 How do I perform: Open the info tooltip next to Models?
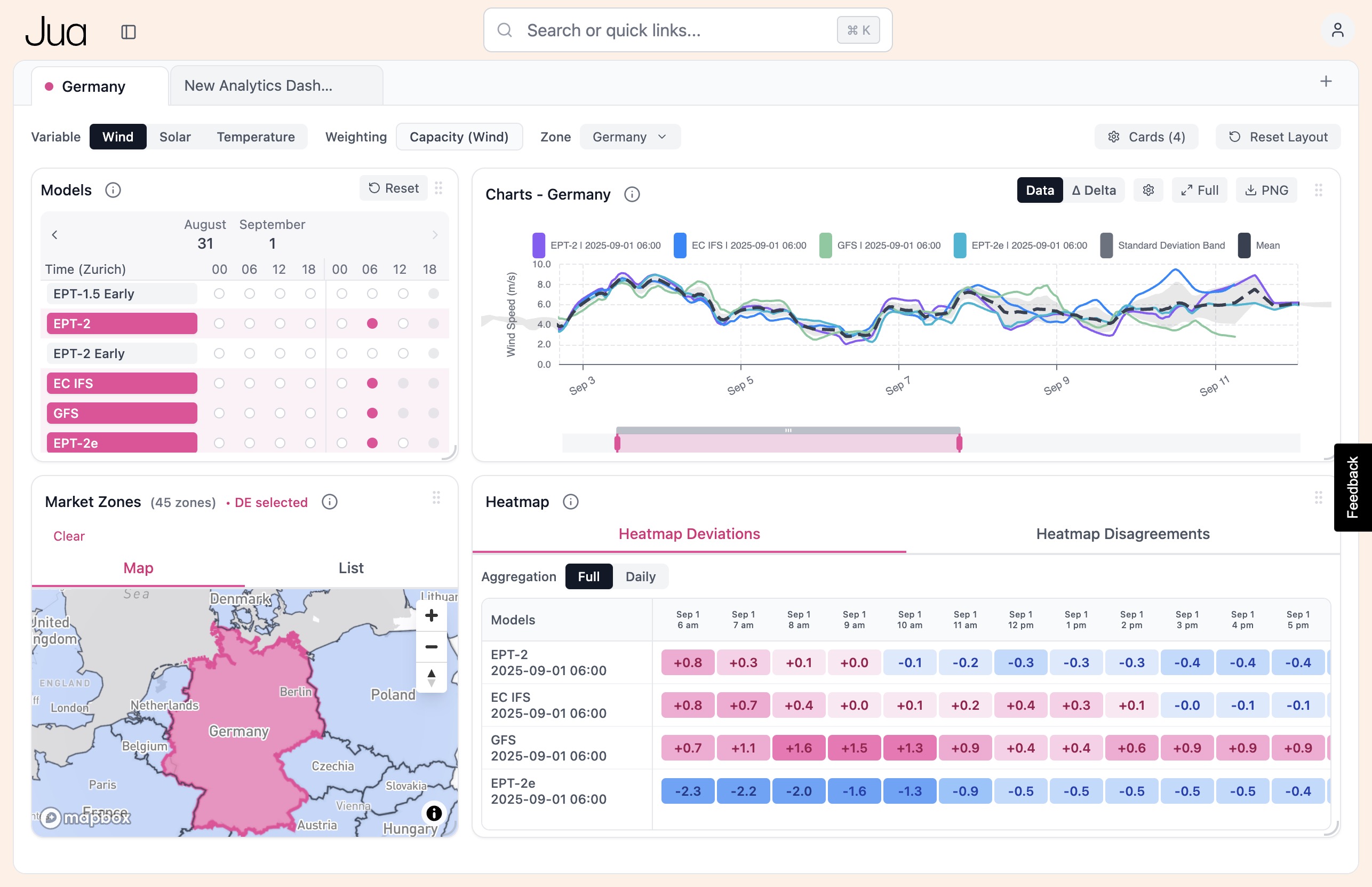coord(113,190)
